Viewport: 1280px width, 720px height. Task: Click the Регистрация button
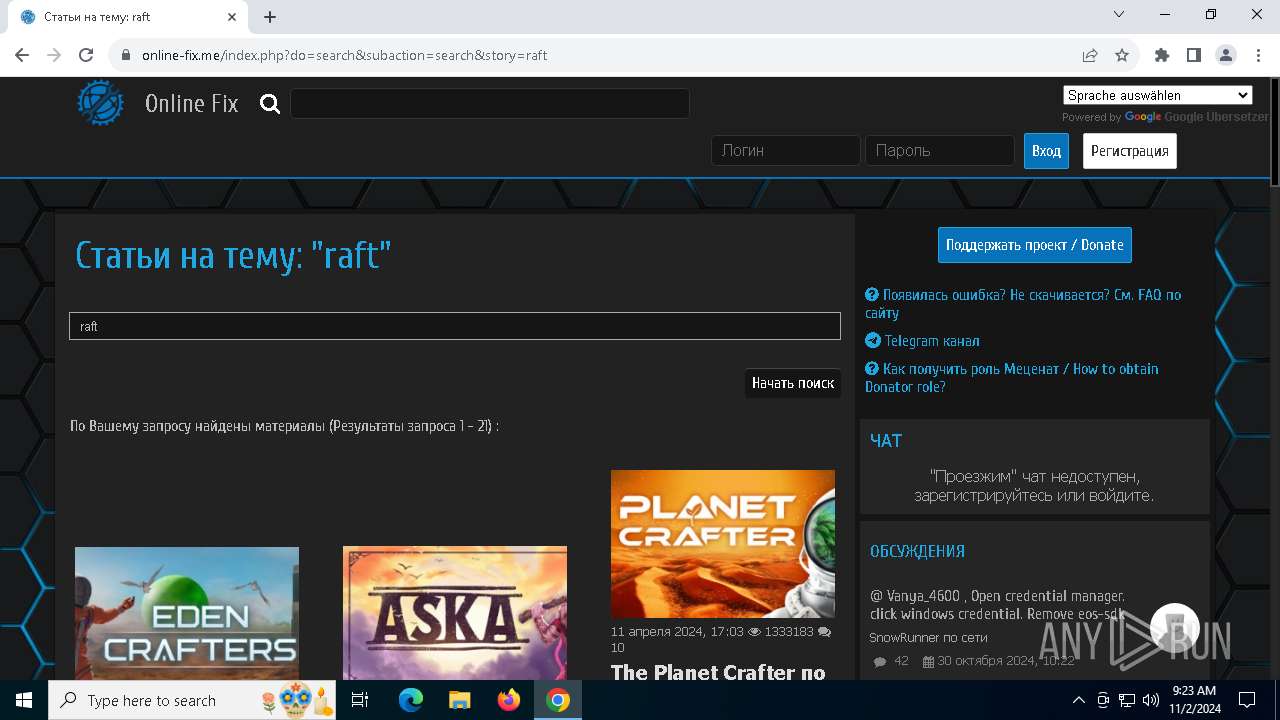tap(1130, 151)
